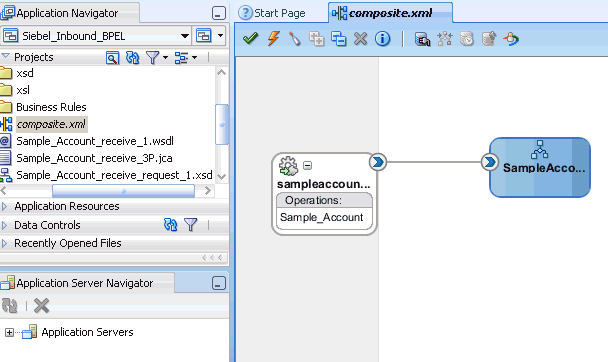
Task: Select composite.xml in the Projects tree
Action: pos(51,124)
